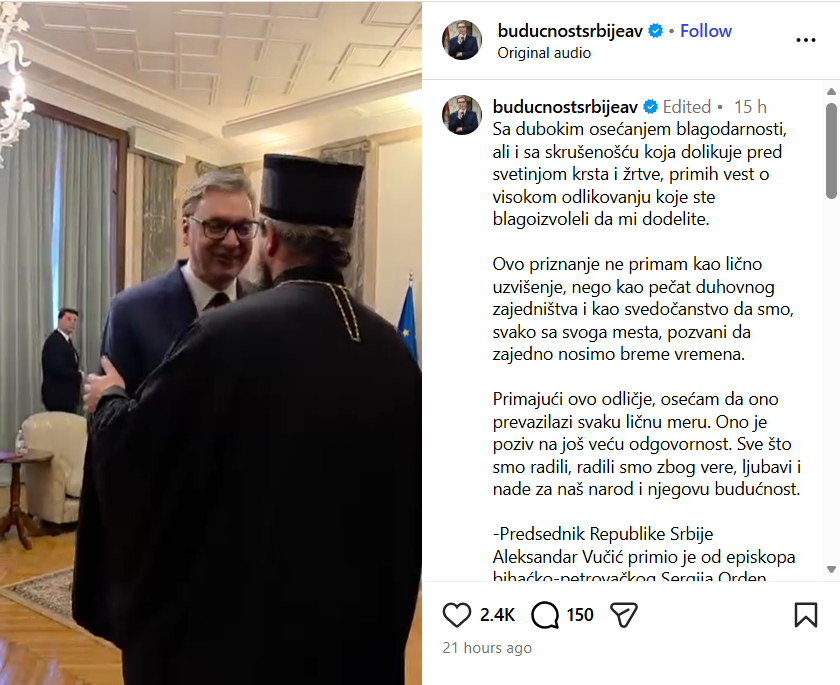Viewport: 840px width, 685px height.
Task: Open more options three-dot menu
Action: click(805, 40)
